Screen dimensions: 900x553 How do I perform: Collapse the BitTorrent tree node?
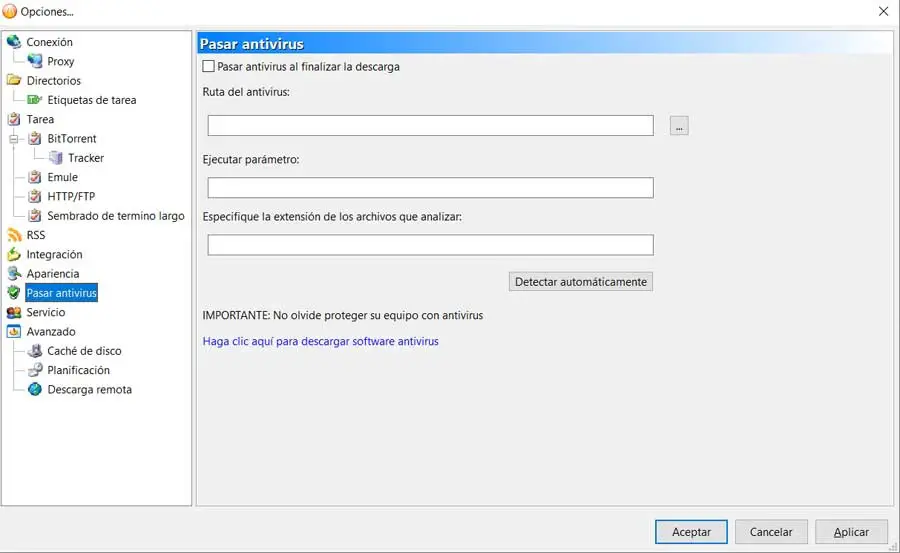14,139
